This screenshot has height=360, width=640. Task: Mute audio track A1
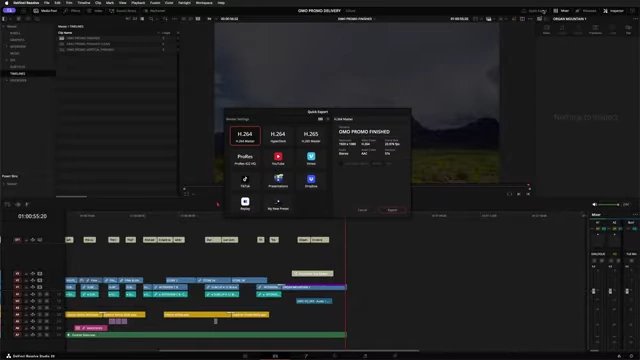pos(47,294)
